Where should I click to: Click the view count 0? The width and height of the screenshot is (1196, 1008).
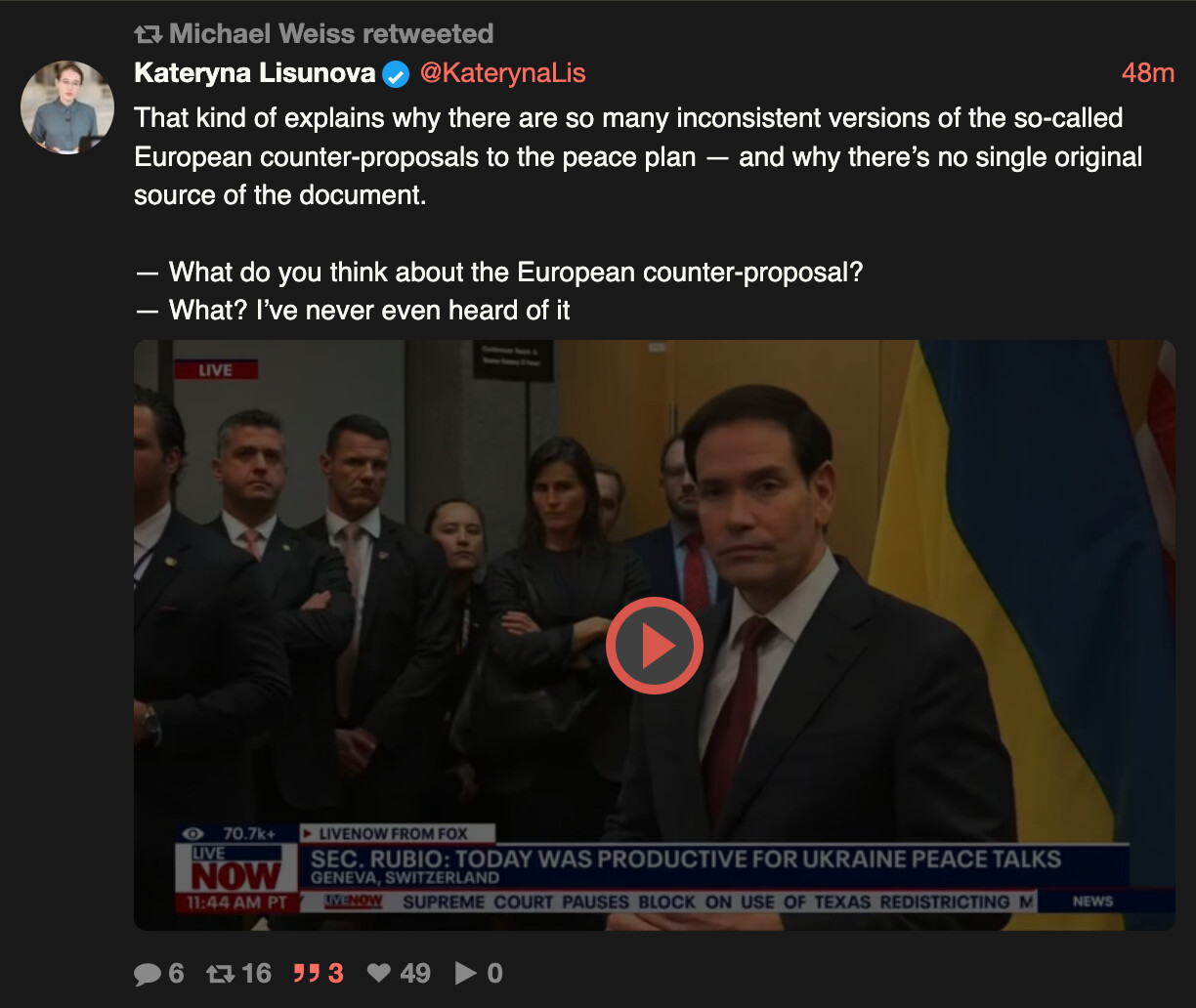pyautogui.click(x=494, y=973)
